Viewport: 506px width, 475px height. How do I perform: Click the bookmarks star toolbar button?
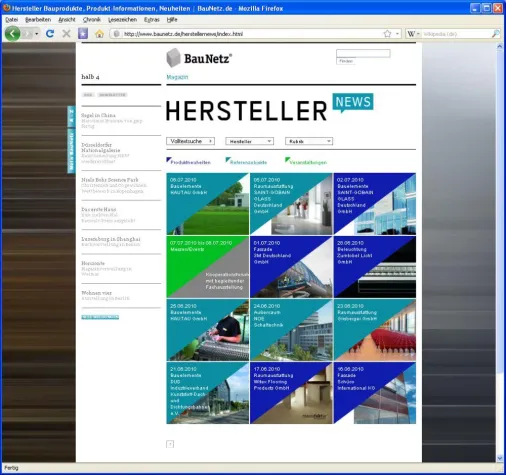click(x=83, y=34)
